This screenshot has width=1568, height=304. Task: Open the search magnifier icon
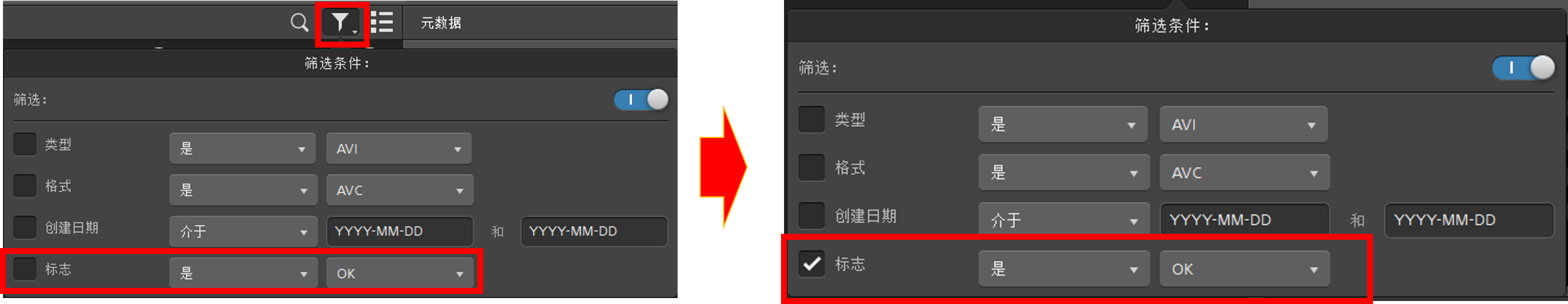click(299, 23)
